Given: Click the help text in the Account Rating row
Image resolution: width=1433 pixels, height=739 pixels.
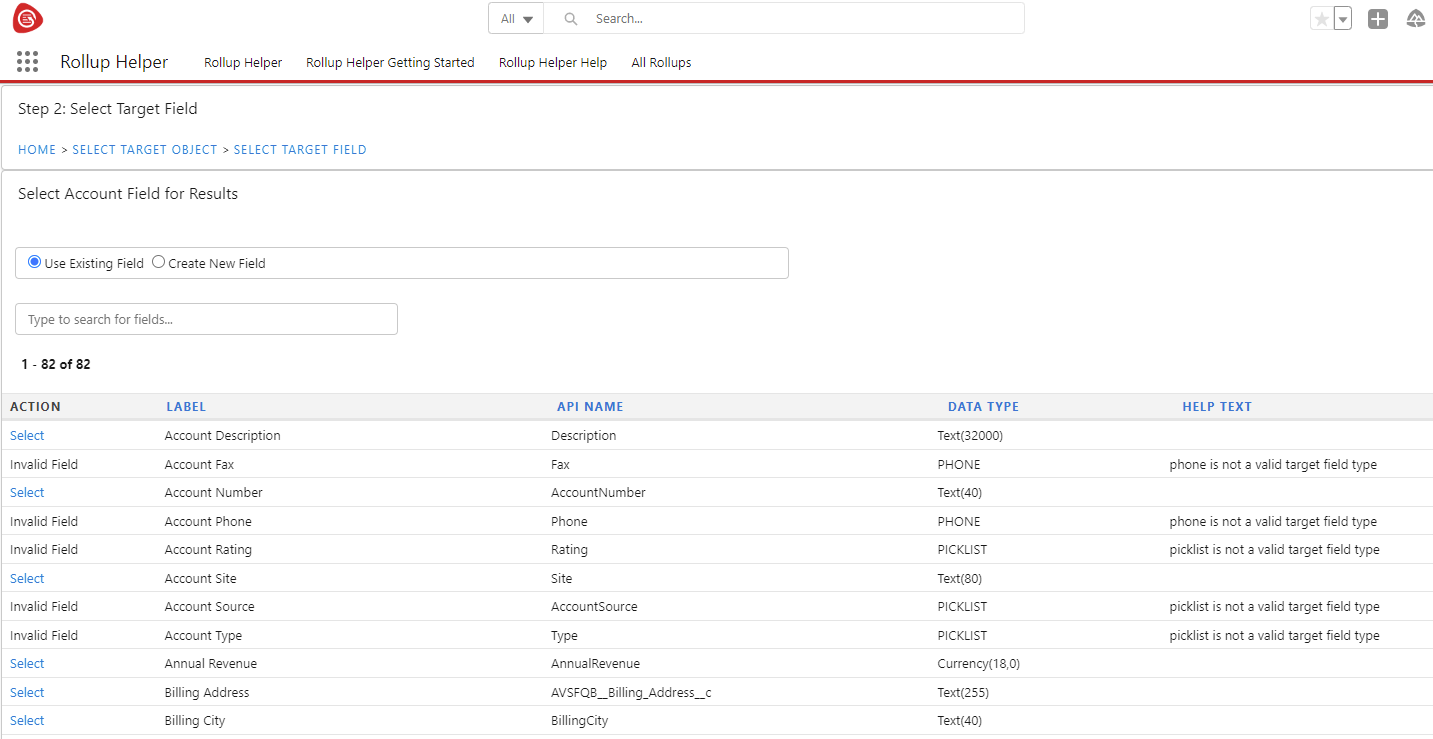Looking at the screenshot, I should click(1275, 550).
